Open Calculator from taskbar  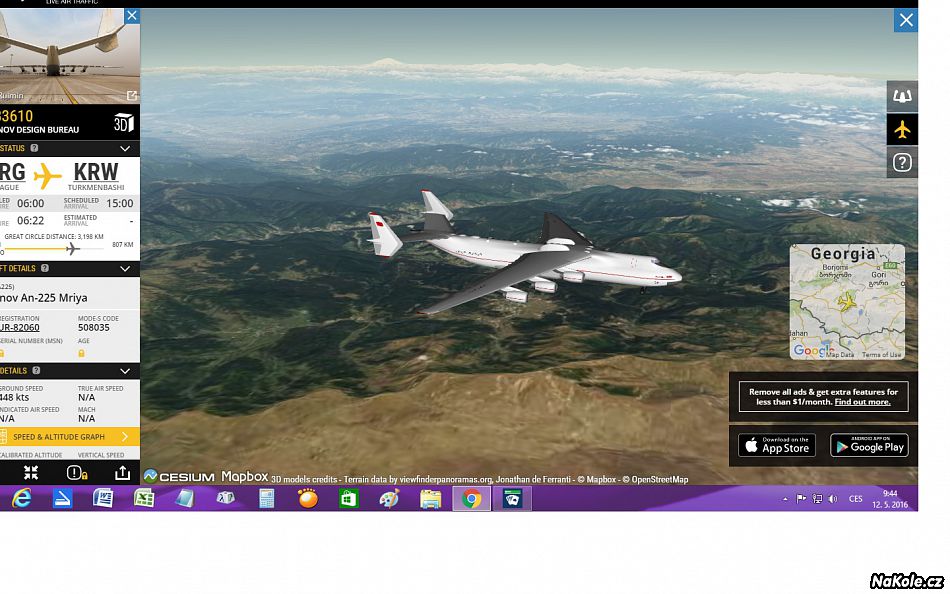click(x=267, y=498)
